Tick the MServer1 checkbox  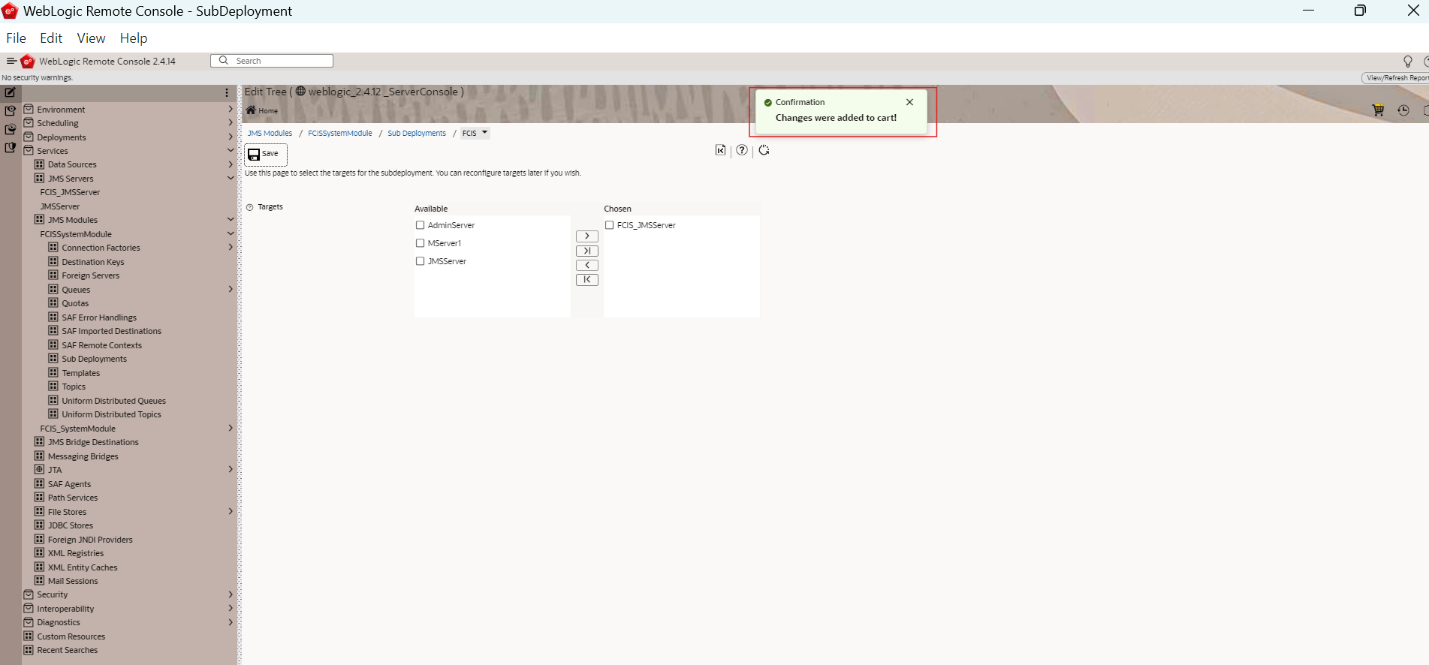click(420, 243)
